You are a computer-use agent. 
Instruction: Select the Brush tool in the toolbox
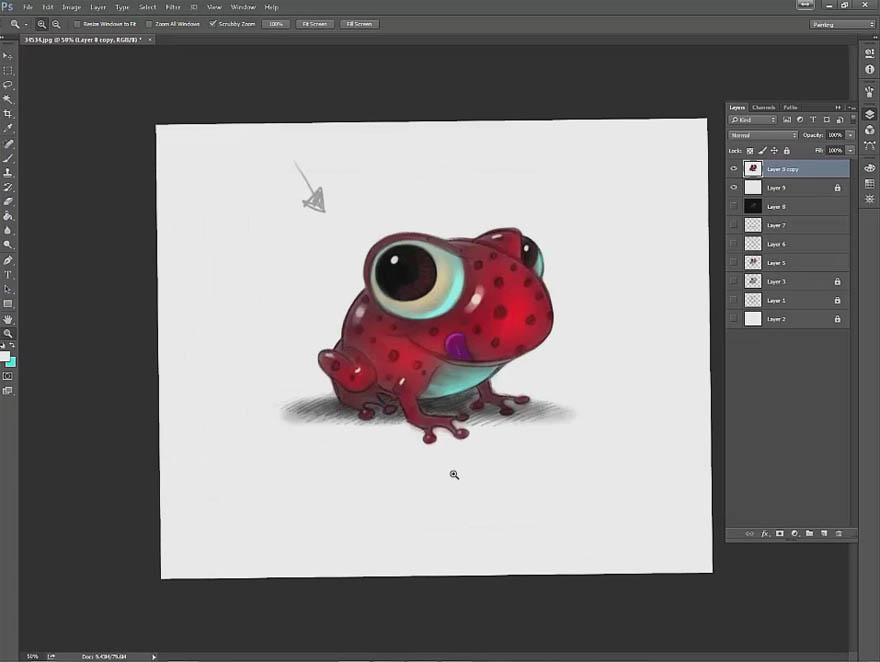(7, 158)
